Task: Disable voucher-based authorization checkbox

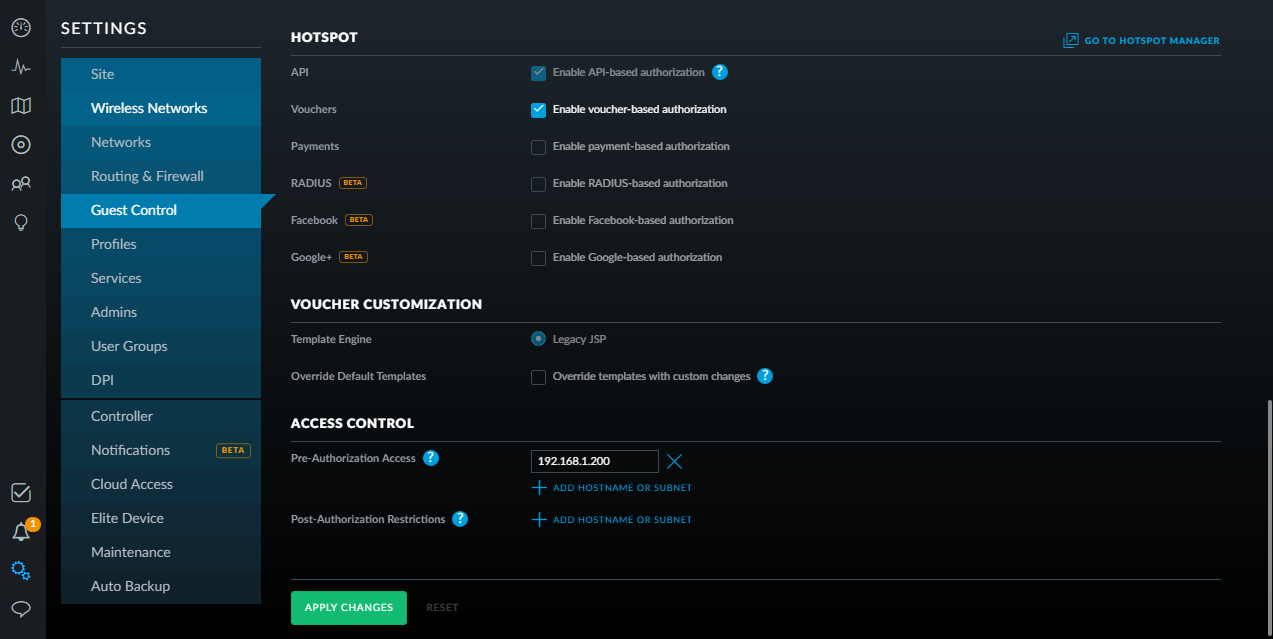Action: coord(538,110)
